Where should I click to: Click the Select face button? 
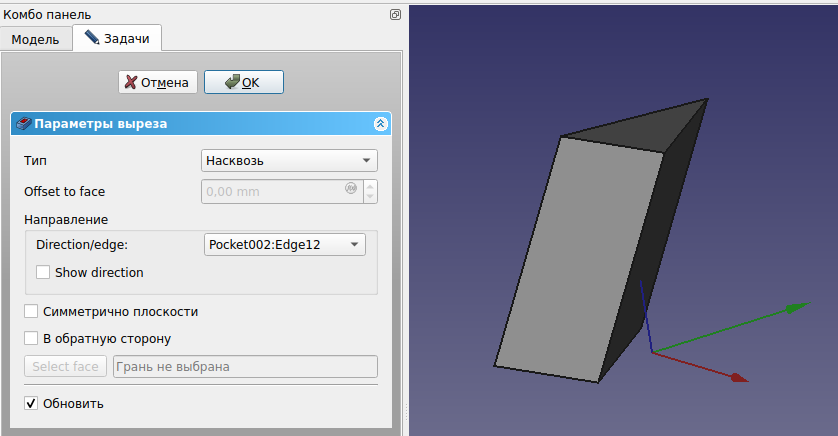[x=65, y=367]
